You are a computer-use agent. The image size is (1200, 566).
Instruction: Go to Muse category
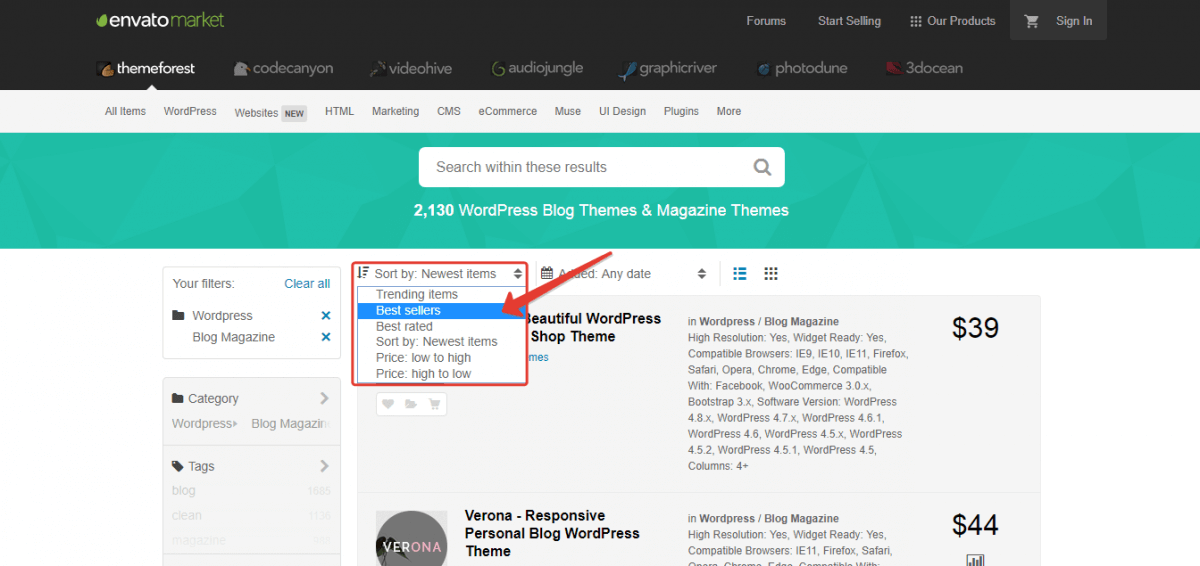pos(568,111)
